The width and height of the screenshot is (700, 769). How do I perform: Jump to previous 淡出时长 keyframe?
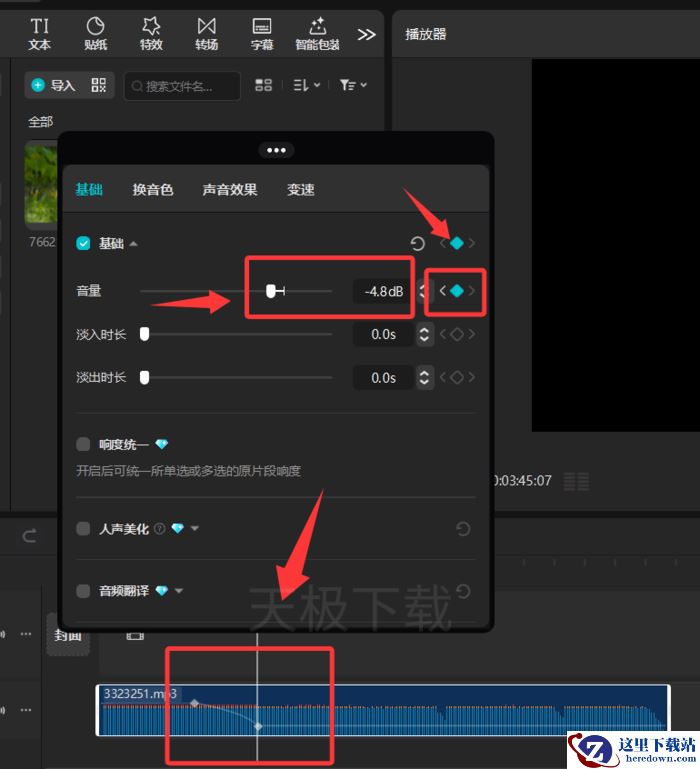pos(442,377)
